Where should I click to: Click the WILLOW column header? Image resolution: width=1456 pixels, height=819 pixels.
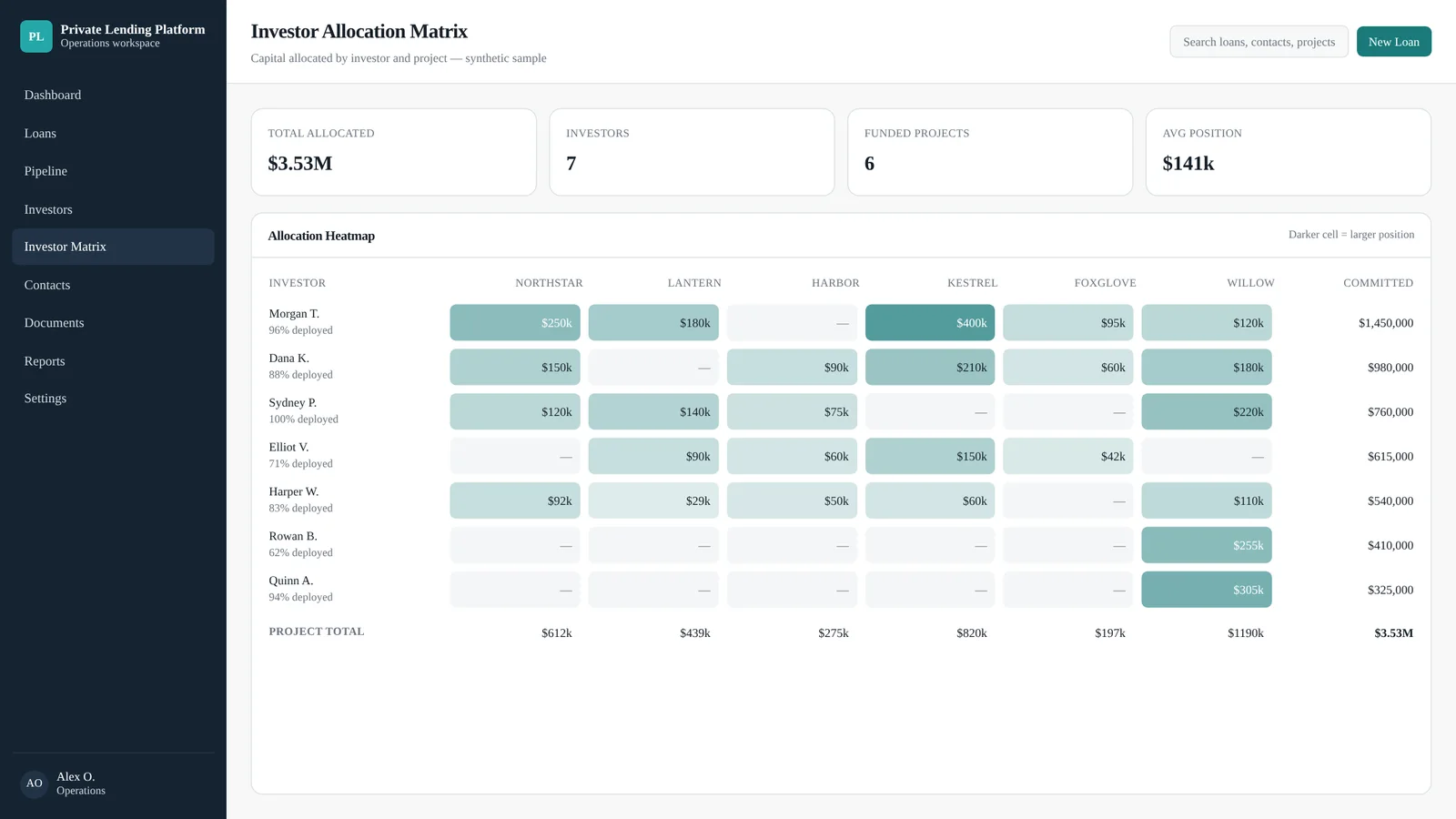pyautogui.click(x=1250, y=283)
